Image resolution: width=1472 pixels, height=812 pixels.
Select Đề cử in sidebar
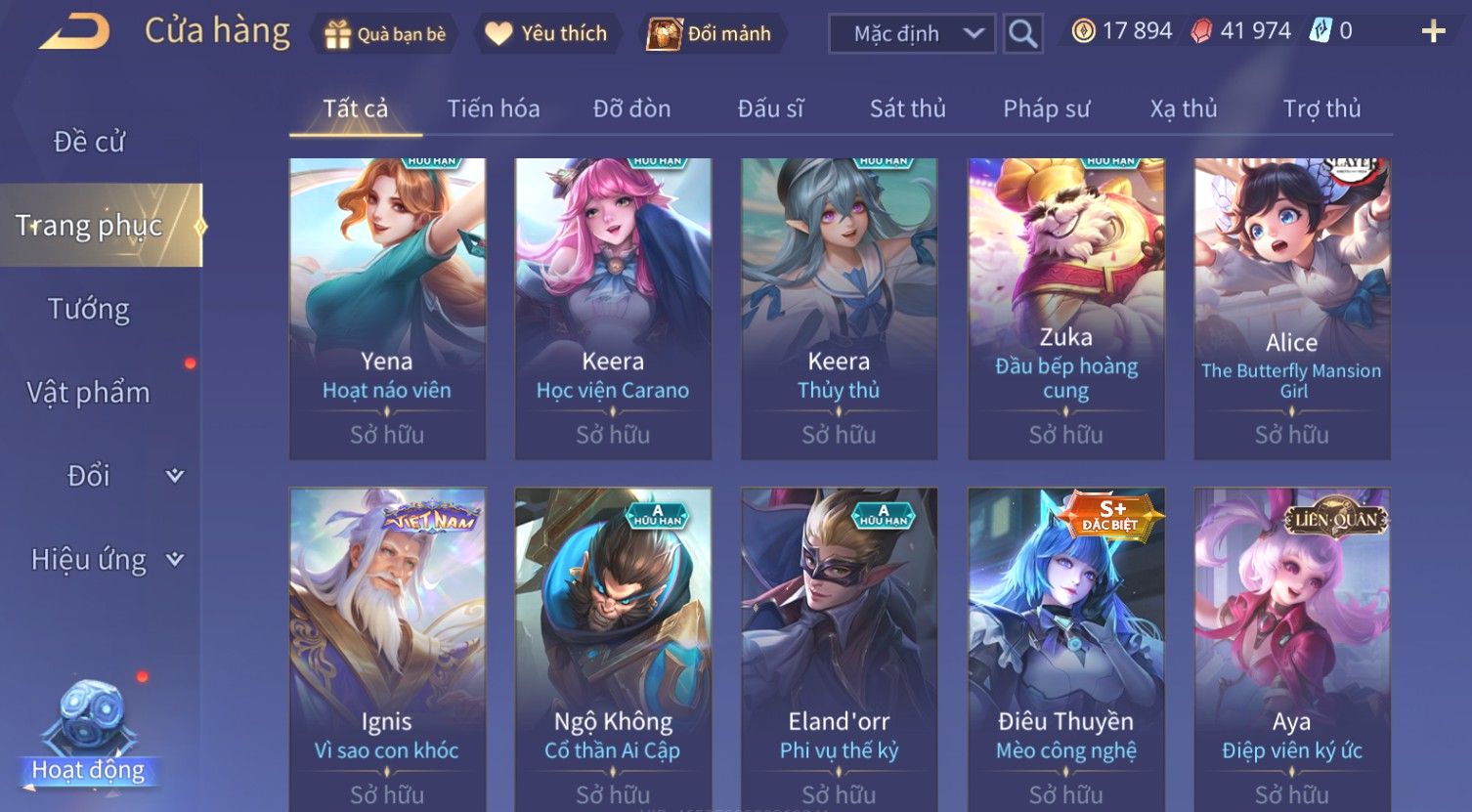(x=89, y=142)
